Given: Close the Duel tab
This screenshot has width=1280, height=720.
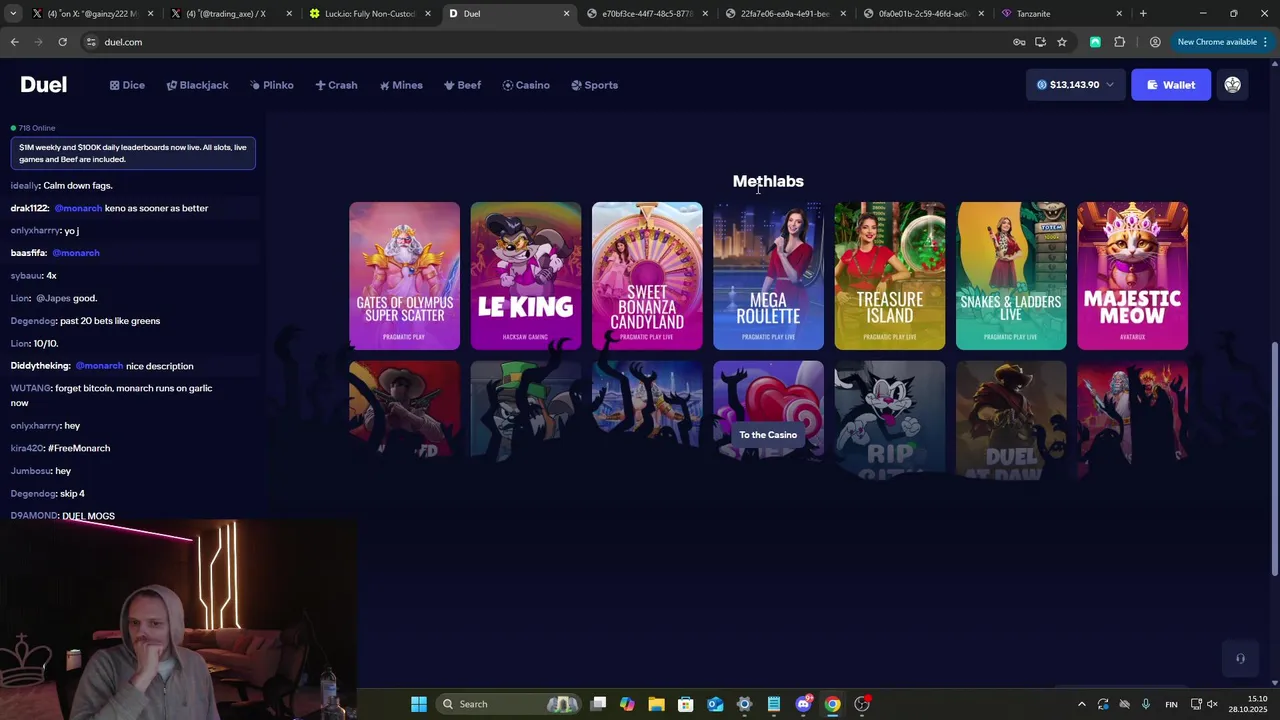Looking at the screenshot, I should pos(566,14).
